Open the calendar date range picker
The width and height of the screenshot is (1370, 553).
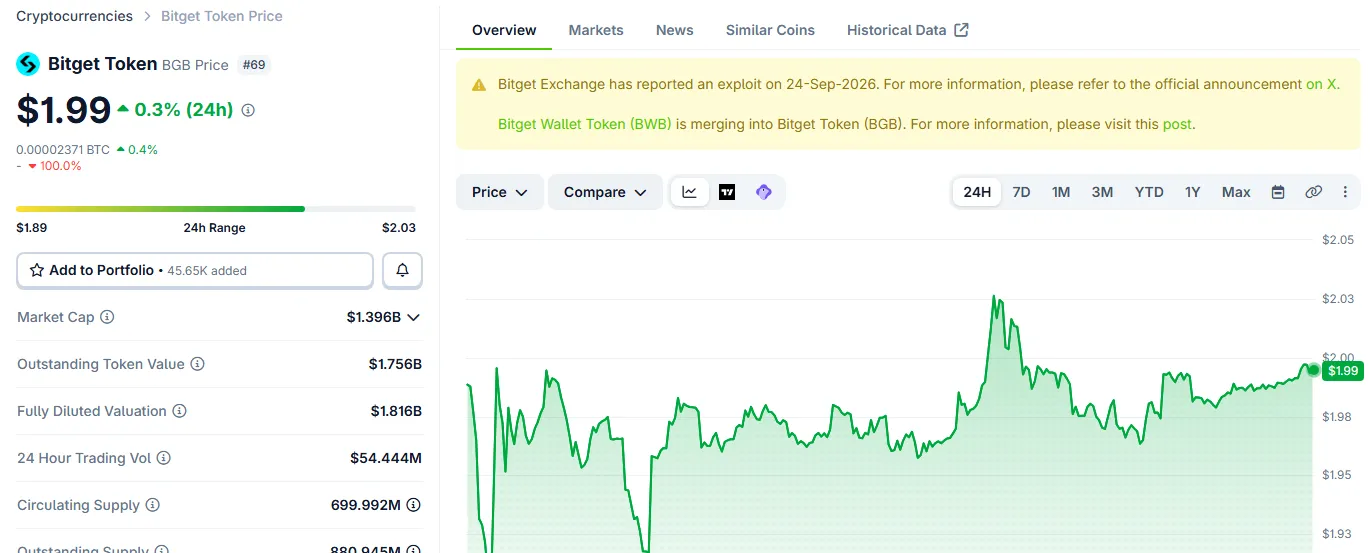1277,192
